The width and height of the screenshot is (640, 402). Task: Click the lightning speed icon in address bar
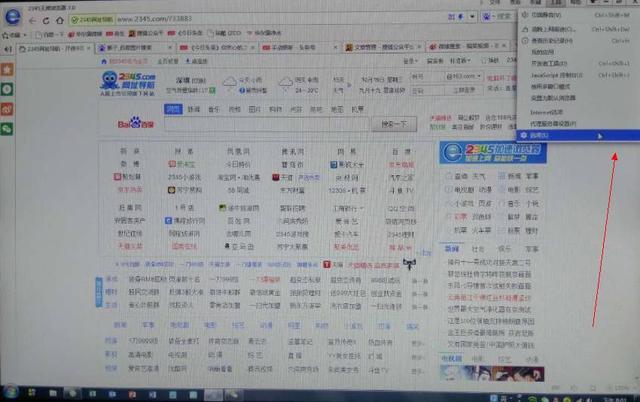pyautogui.click(x=461, y=17)
